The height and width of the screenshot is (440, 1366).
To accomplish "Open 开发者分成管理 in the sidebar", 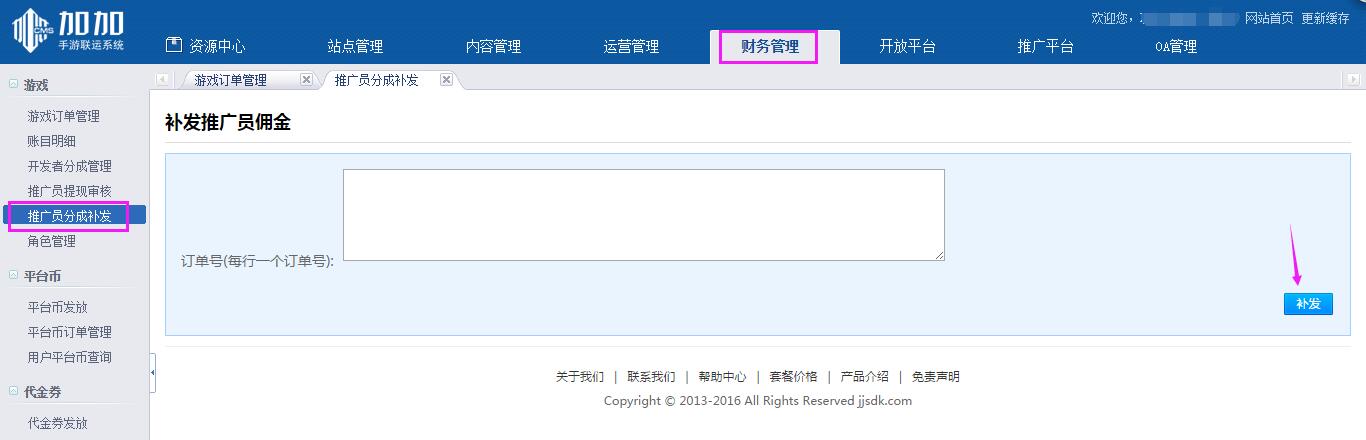I will tap(70, 166).
